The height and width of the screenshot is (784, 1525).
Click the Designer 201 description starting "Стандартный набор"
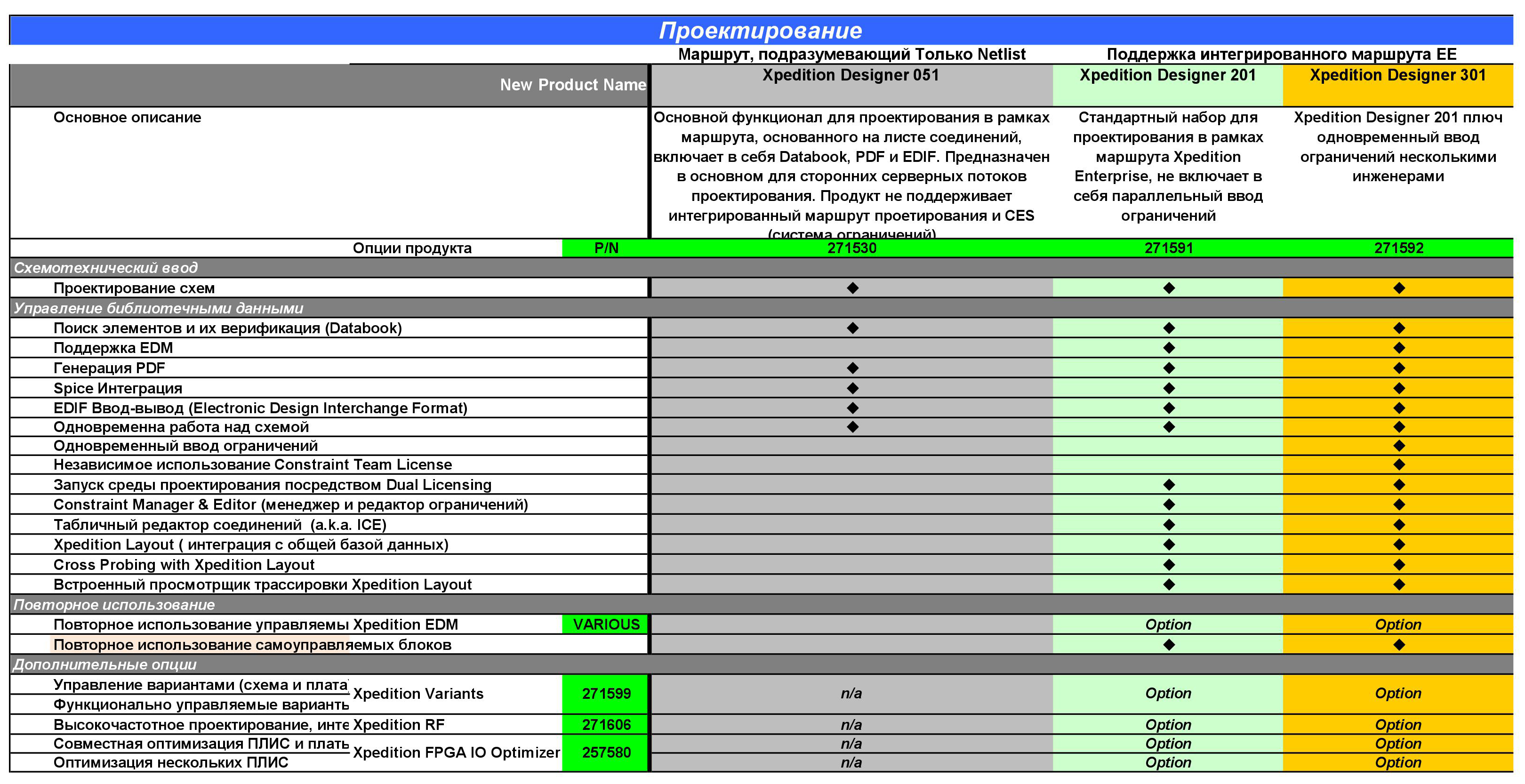click(1168, 166)
